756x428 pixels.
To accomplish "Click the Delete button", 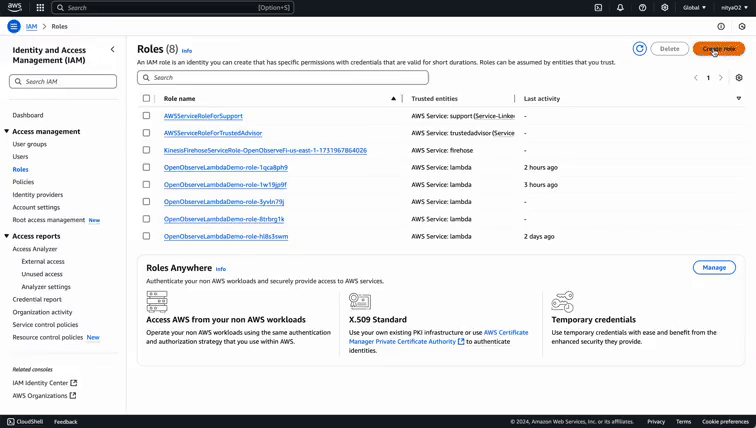I will pyautogui.click(x=670, y=49).
